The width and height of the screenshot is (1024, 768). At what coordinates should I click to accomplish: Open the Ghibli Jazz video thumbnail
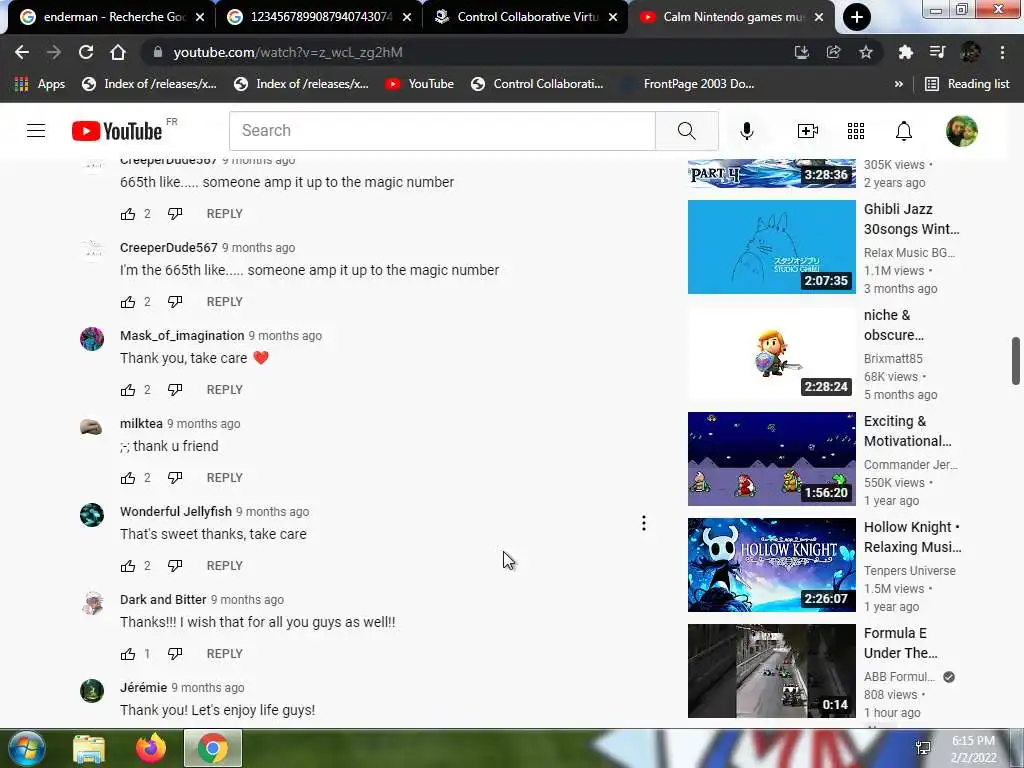point(771,247)
